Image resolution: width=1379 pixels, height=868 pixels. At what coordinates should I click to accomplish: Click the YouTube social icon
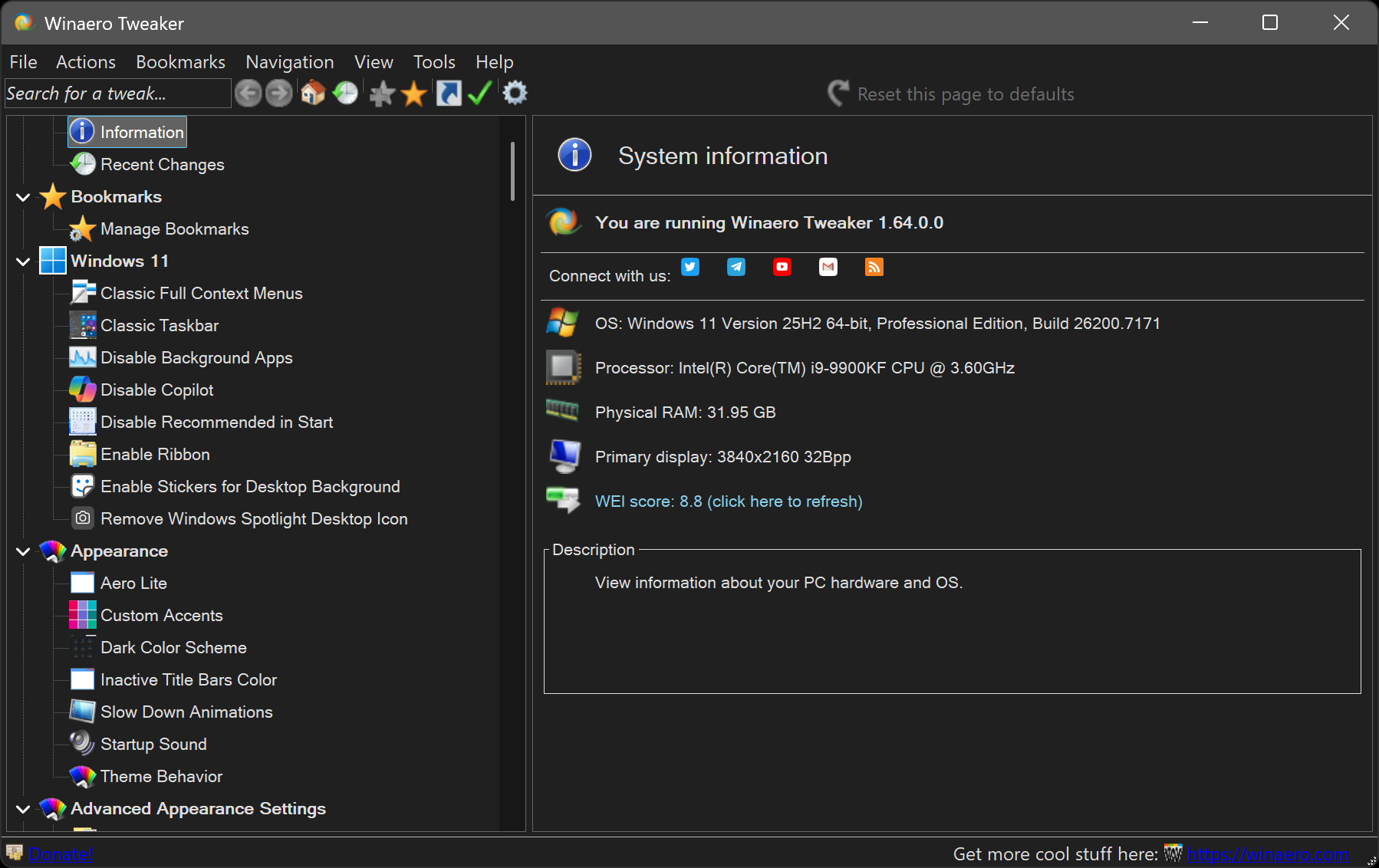pos(782,267)
